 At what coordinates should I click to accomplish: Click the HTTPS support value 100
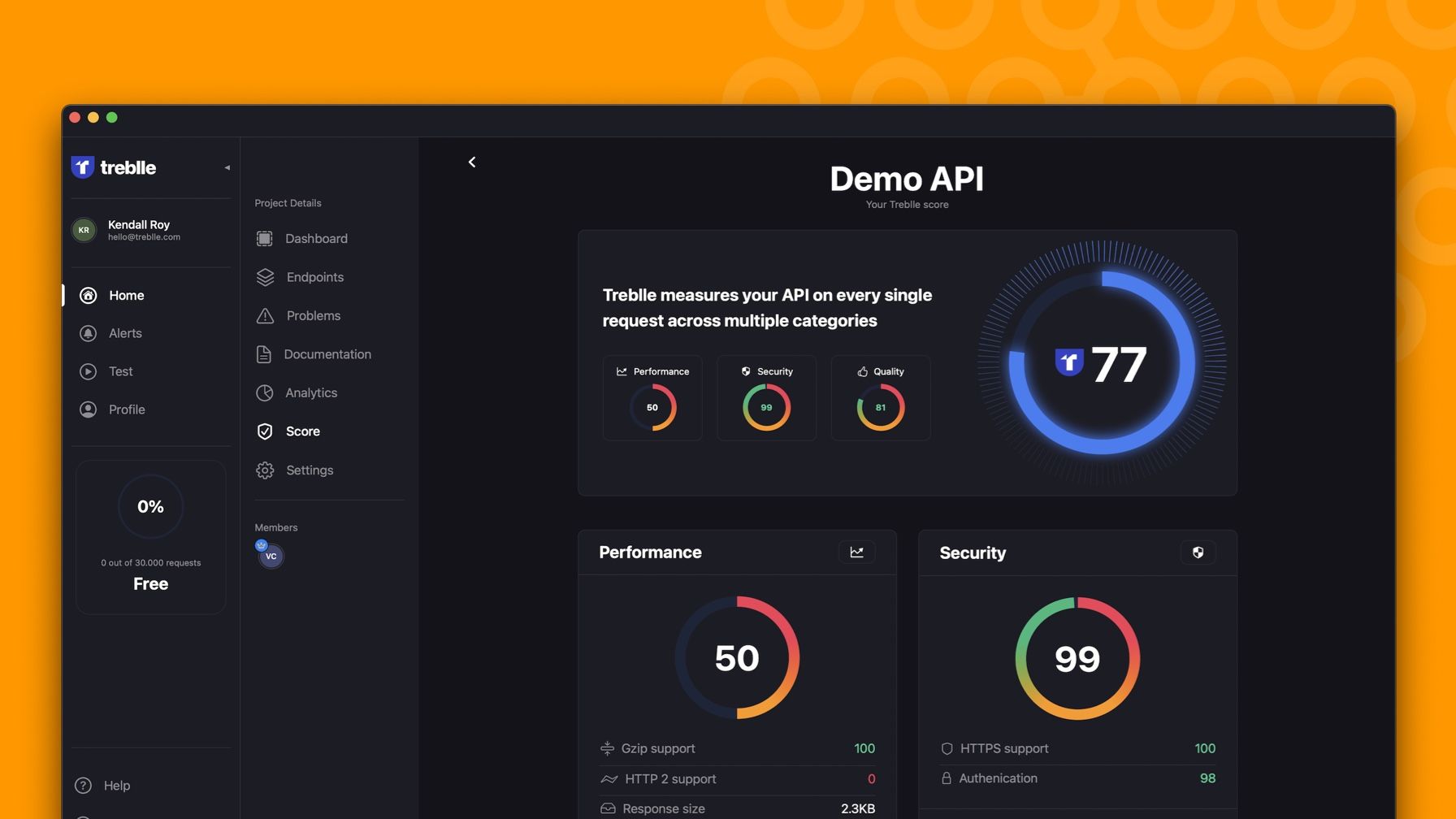[x=1205, y=748]
